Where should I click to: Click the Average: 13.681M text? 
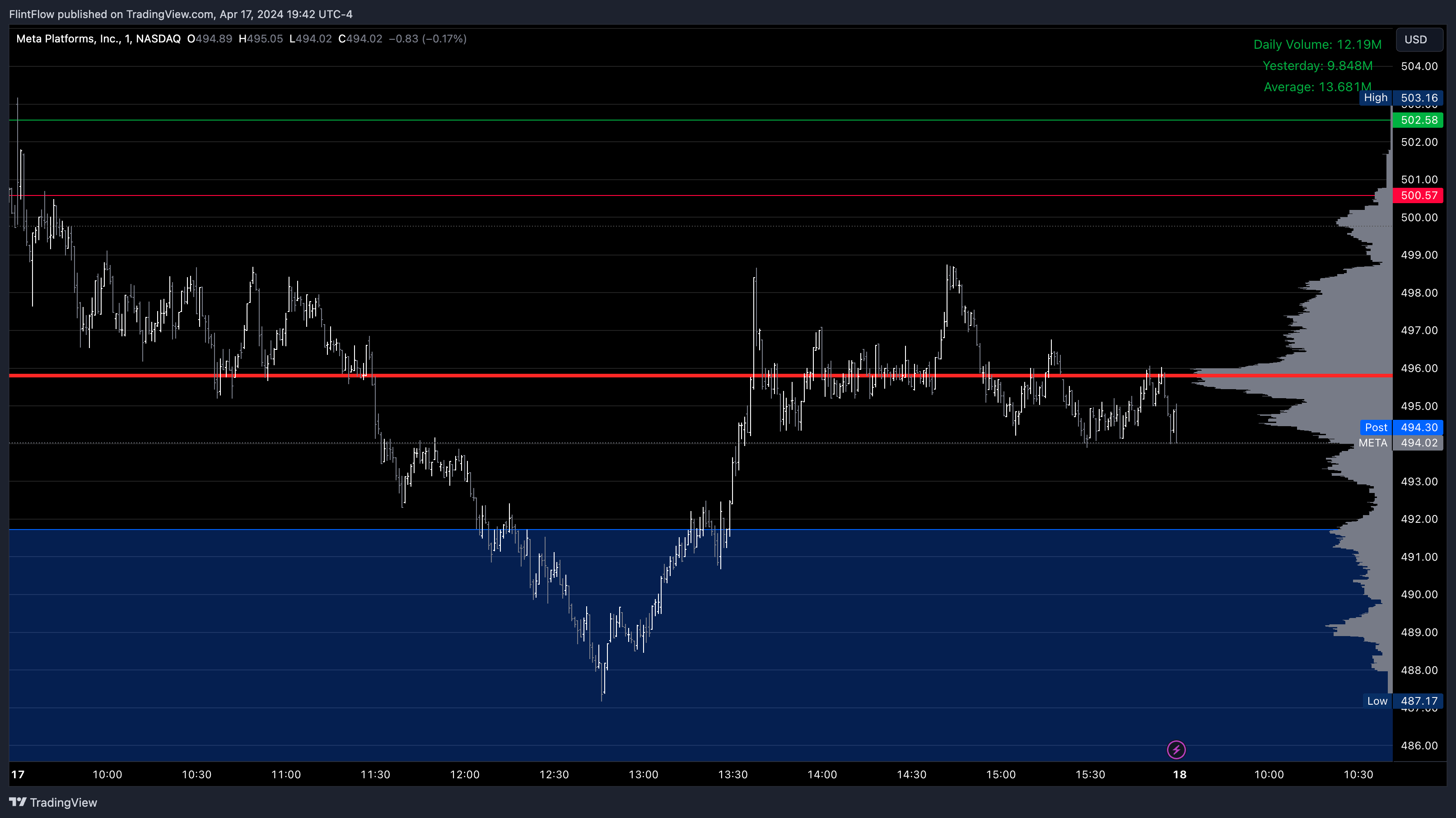(1317, 87)
